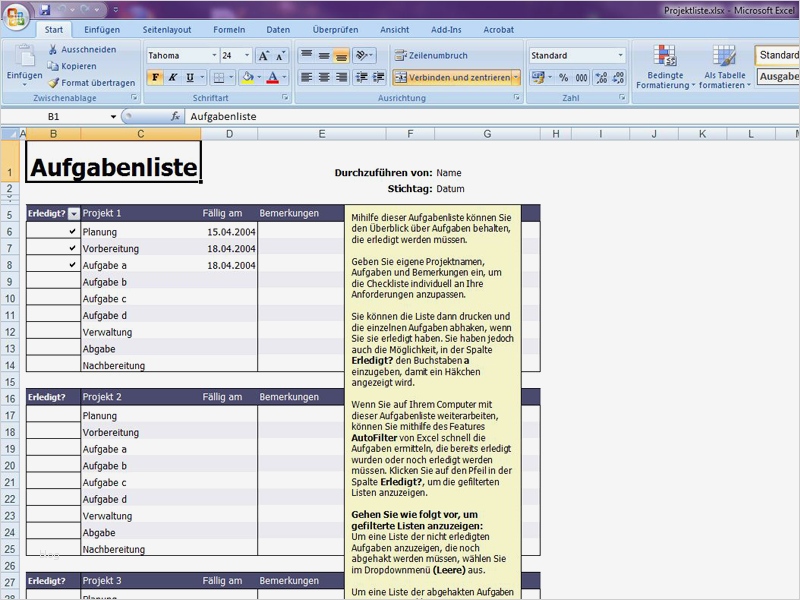Screen dimensions: 800x600
Task: Apply the 000 thousands separator format
Action: (x=581, y=78)
